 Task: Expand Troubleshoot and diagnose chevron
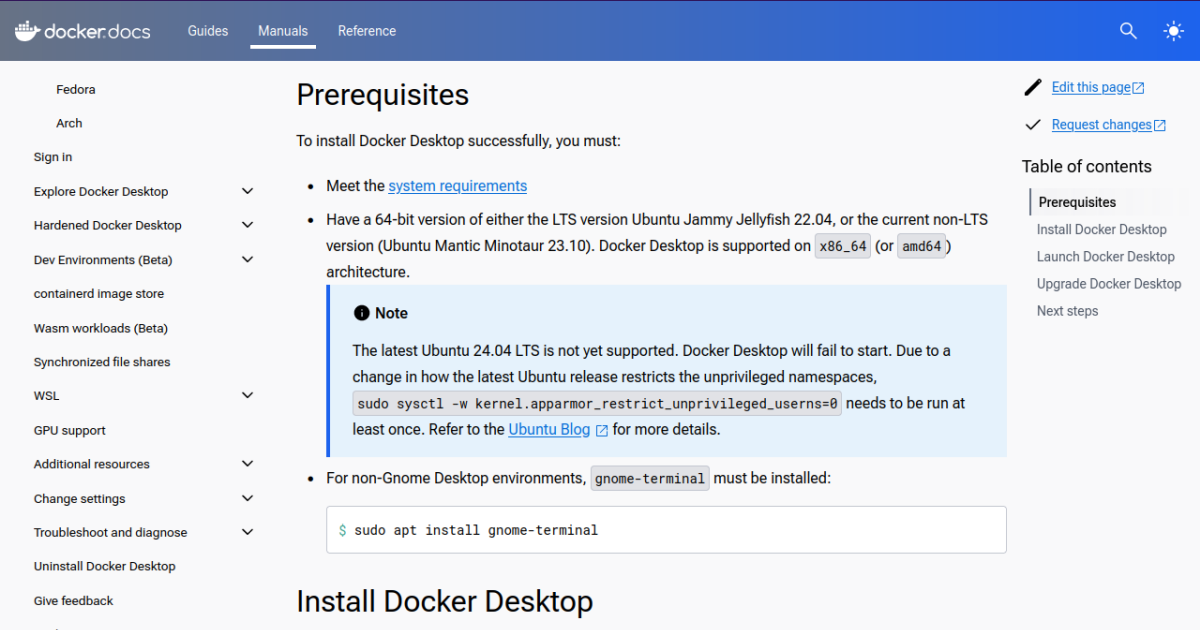click(248, 532)
